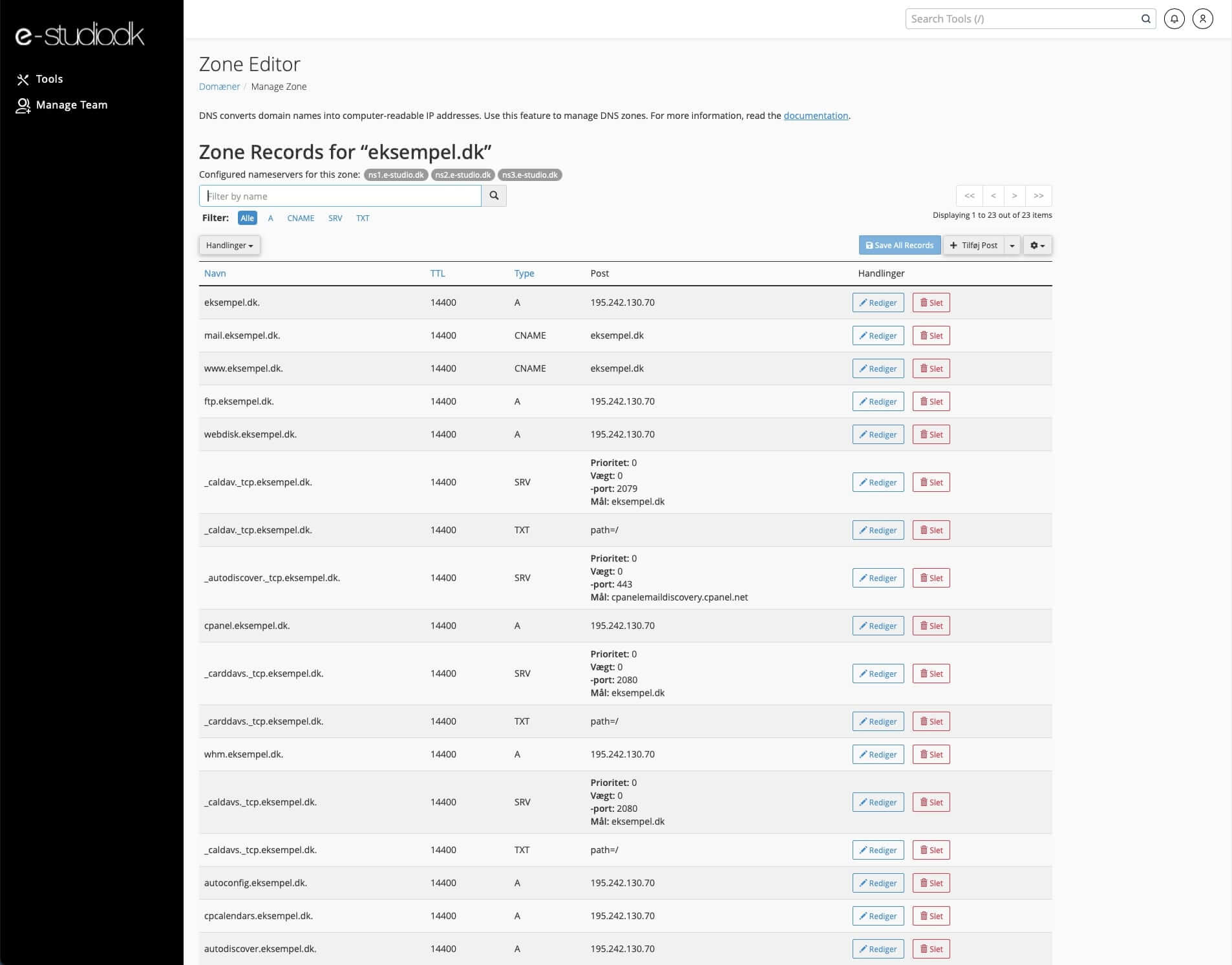The image size is (1232, 965).
Task: Open the gear settings dropdown
Action: 1037,245
